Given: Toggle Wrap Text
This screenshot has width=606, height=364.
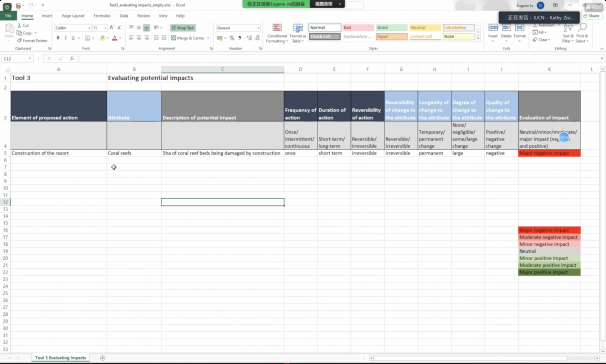Looking at the screenshot, I should (x=183, y=28).
